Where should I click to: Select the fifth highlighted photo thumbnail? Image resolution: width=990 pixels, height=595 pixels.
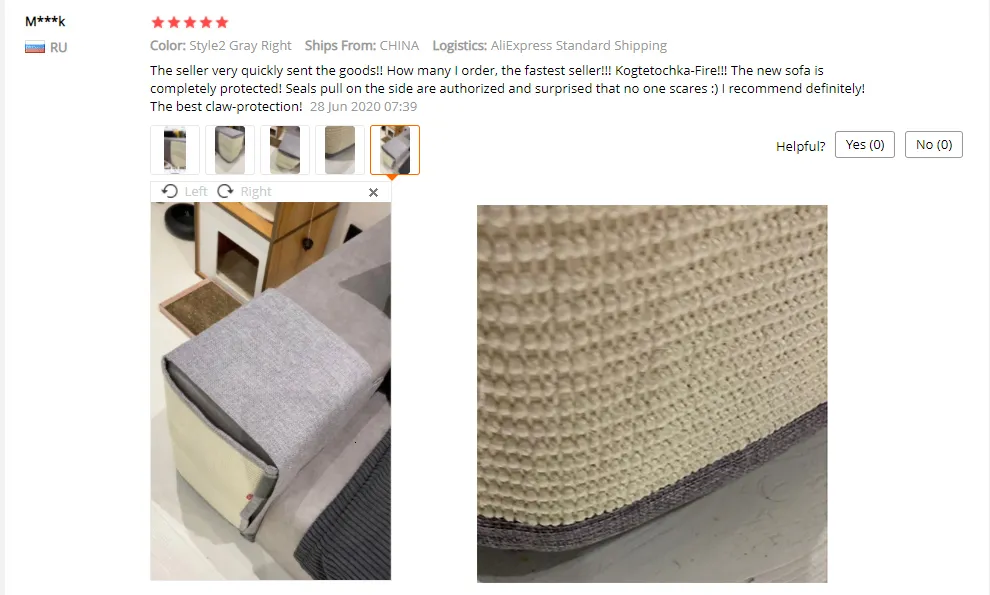pos(395,150)
